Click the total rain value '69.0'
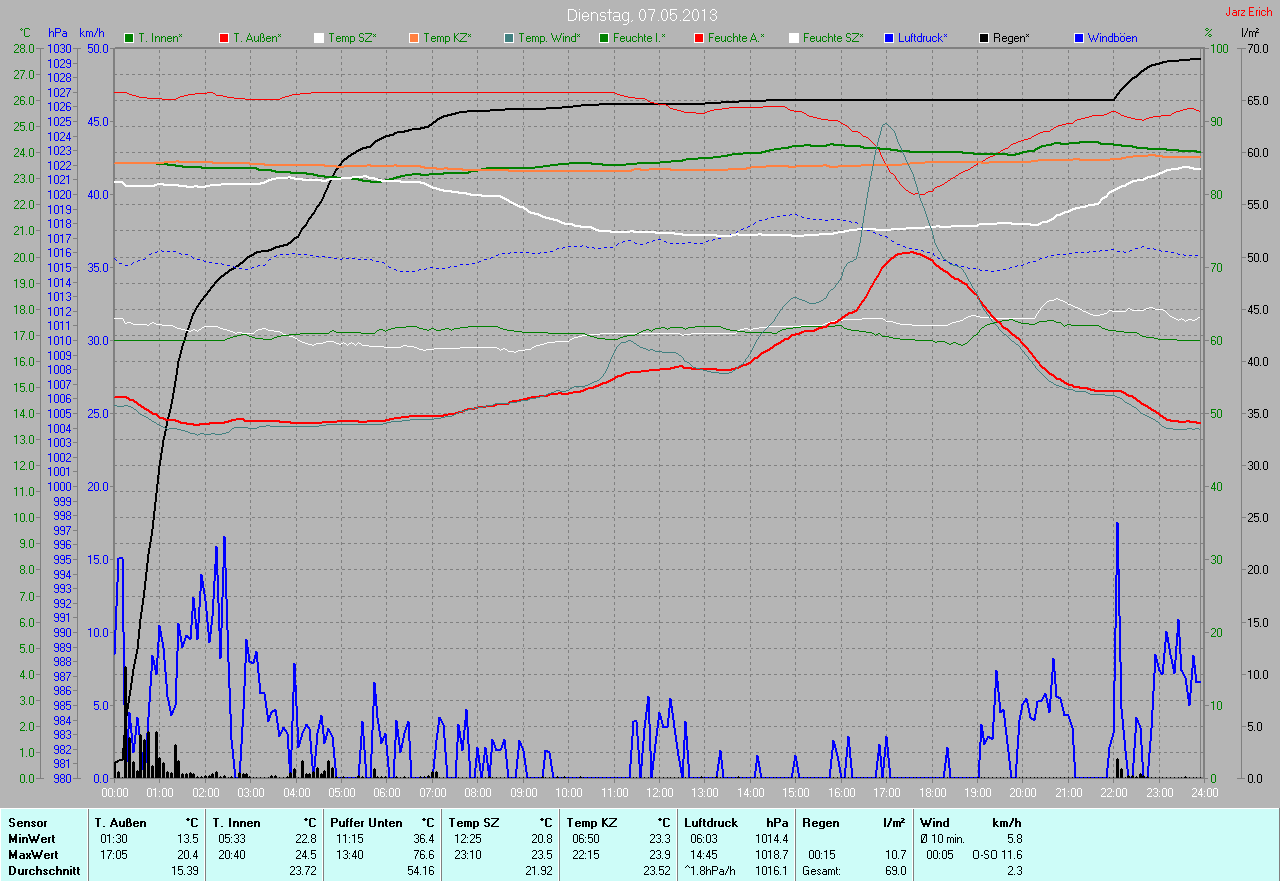This screenshot has height=881, width=1280. [895, 870]
